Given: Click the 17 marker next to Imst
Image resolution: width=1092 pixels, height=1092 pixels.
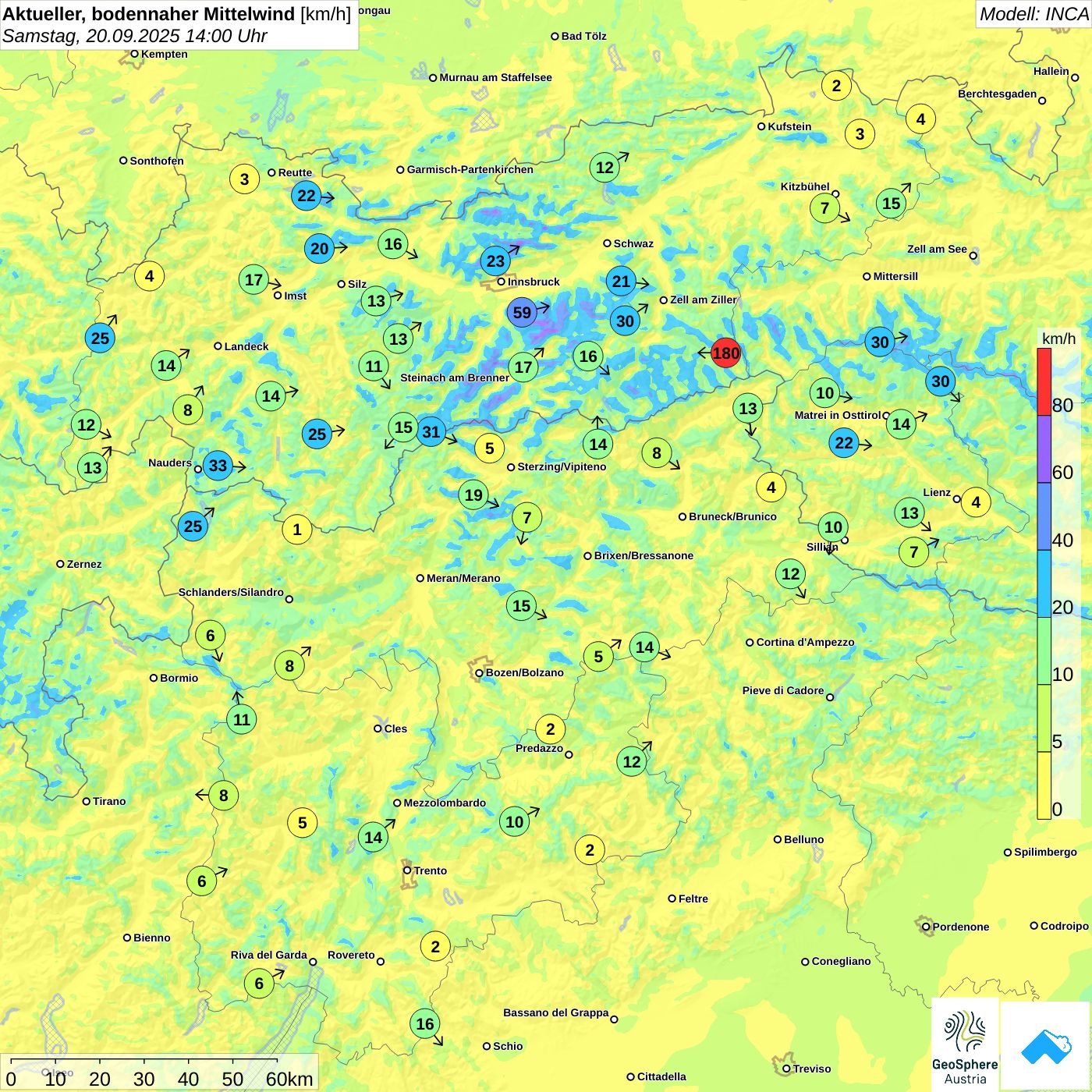Looking at the screenshot, I should coord(253,280).
